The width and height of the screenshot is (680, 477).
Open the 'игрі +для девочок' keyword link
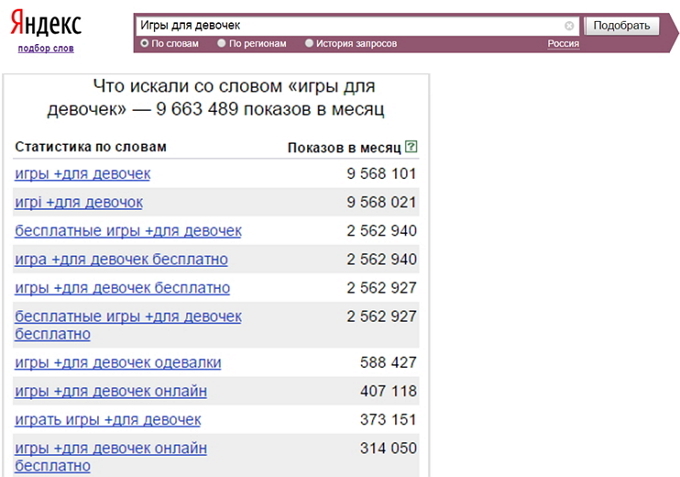click(x=78, y=202)
